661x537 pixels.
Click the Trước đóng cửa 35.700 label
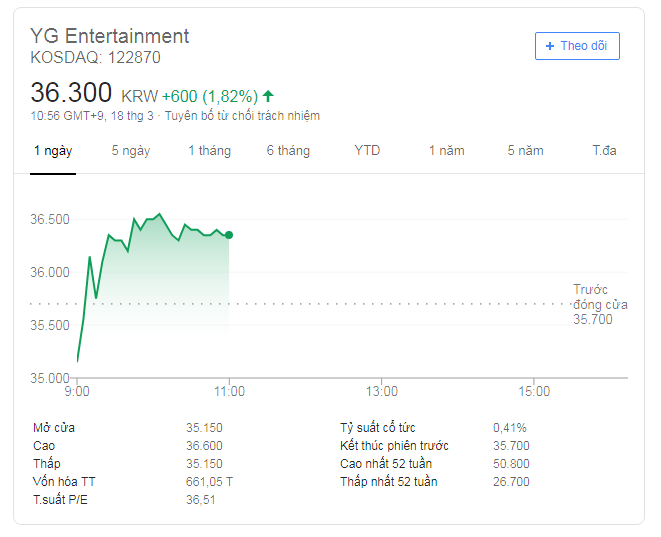coord(592,304)
